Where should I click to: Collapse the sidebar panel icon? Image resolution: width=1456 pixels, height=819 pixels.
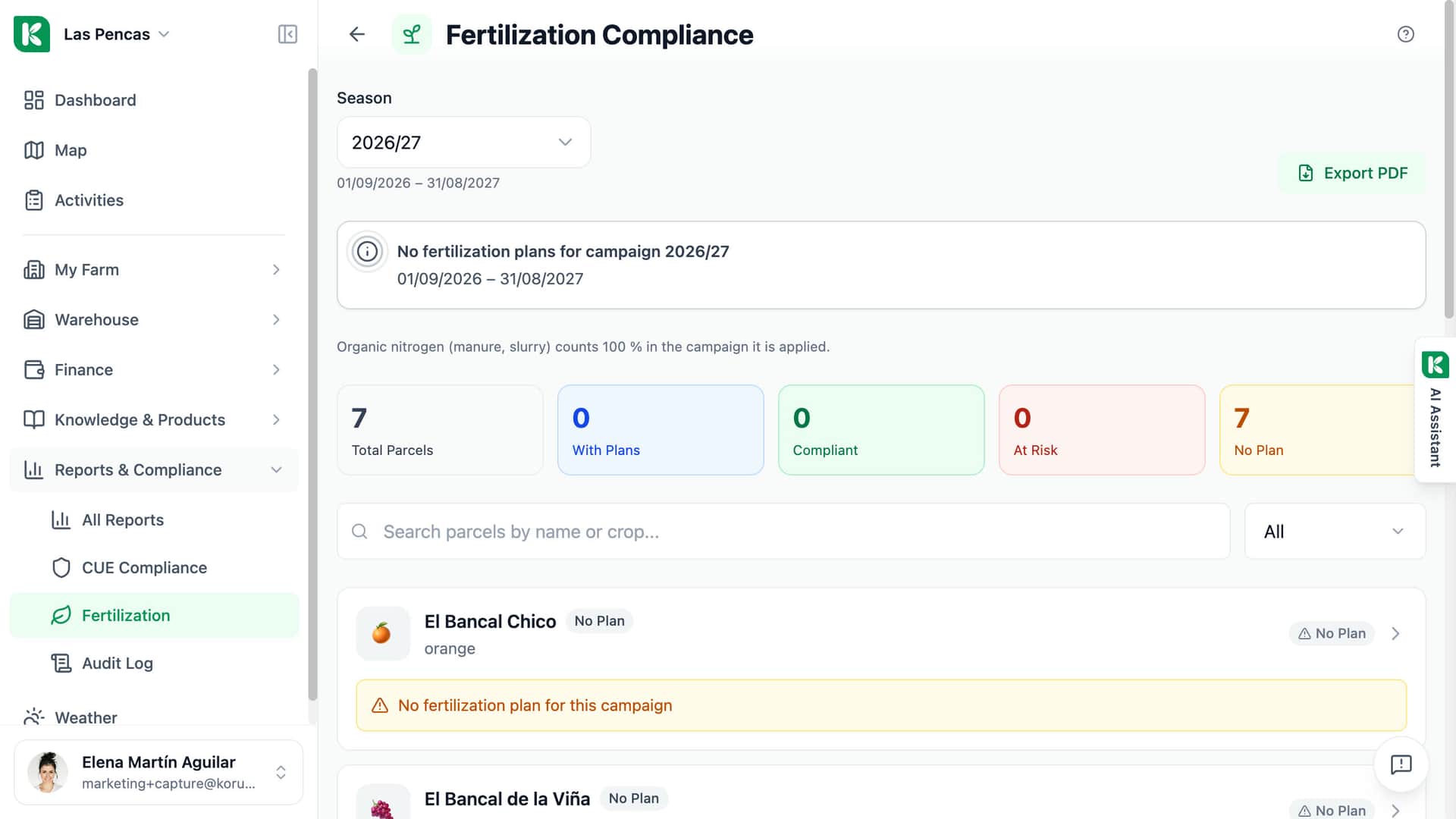pos(287,34)
